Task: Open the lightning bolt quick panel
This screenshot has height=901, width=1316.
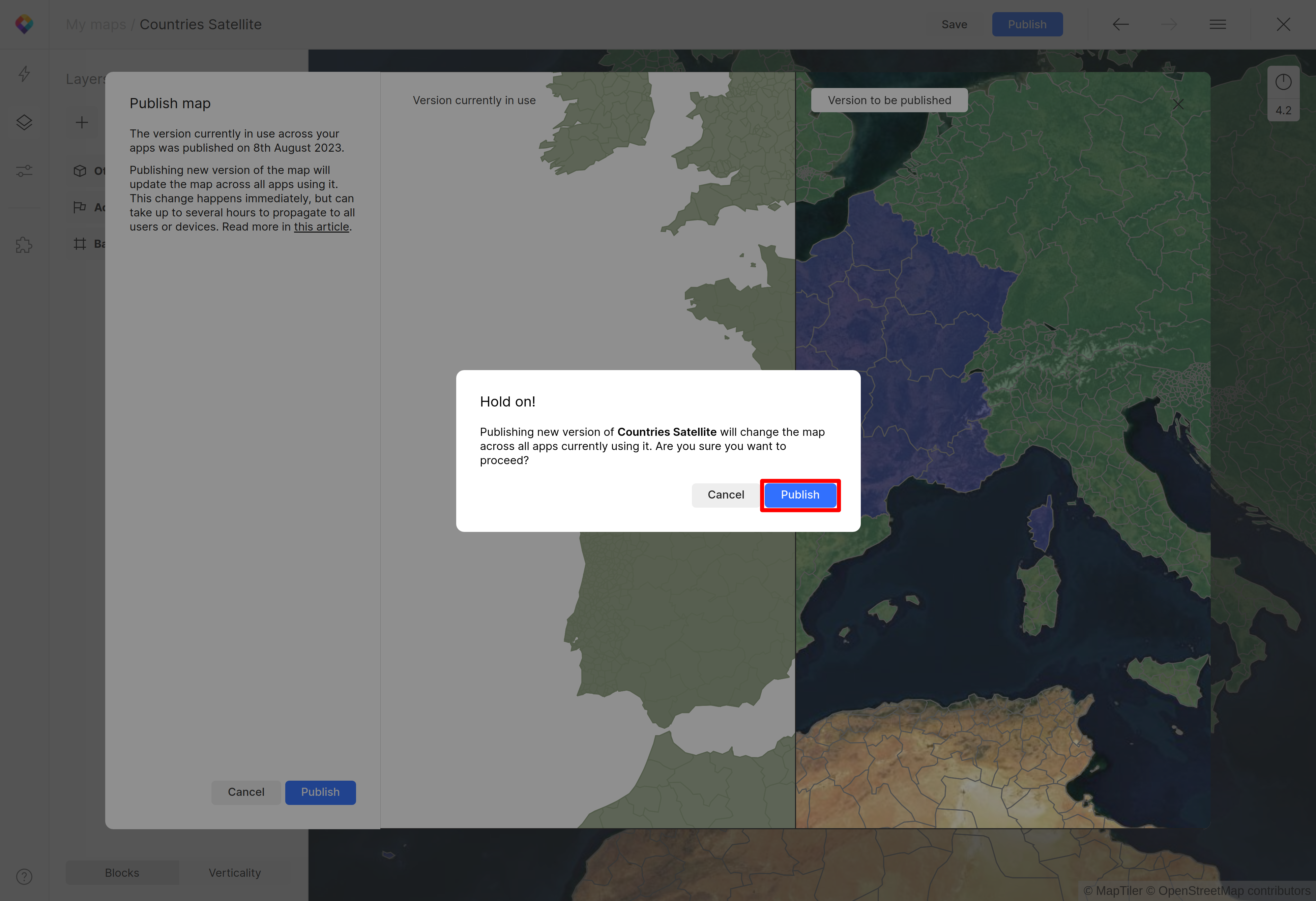Action: point(24,73)
